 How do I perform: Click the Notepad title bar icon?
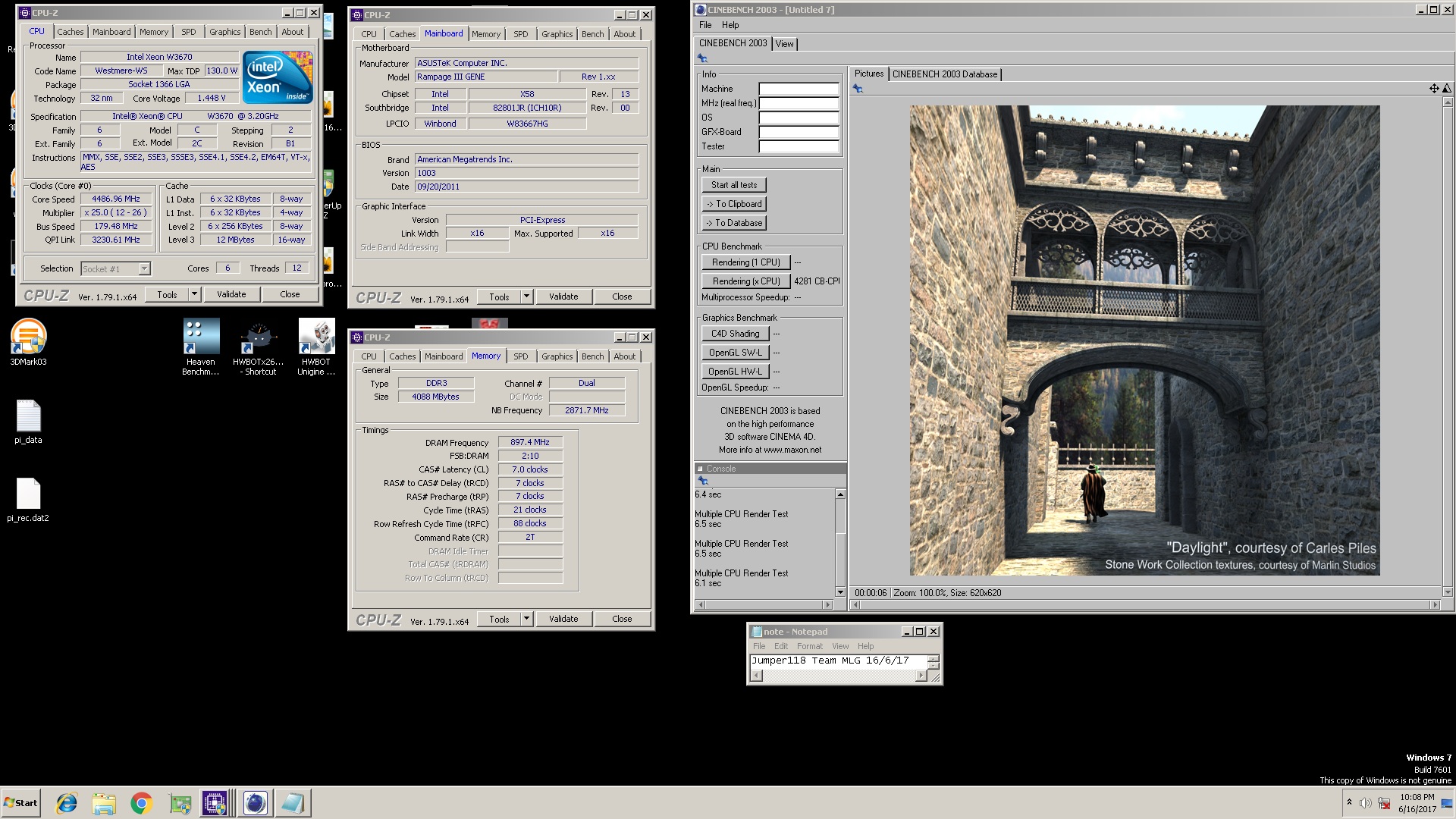point(756,632)
